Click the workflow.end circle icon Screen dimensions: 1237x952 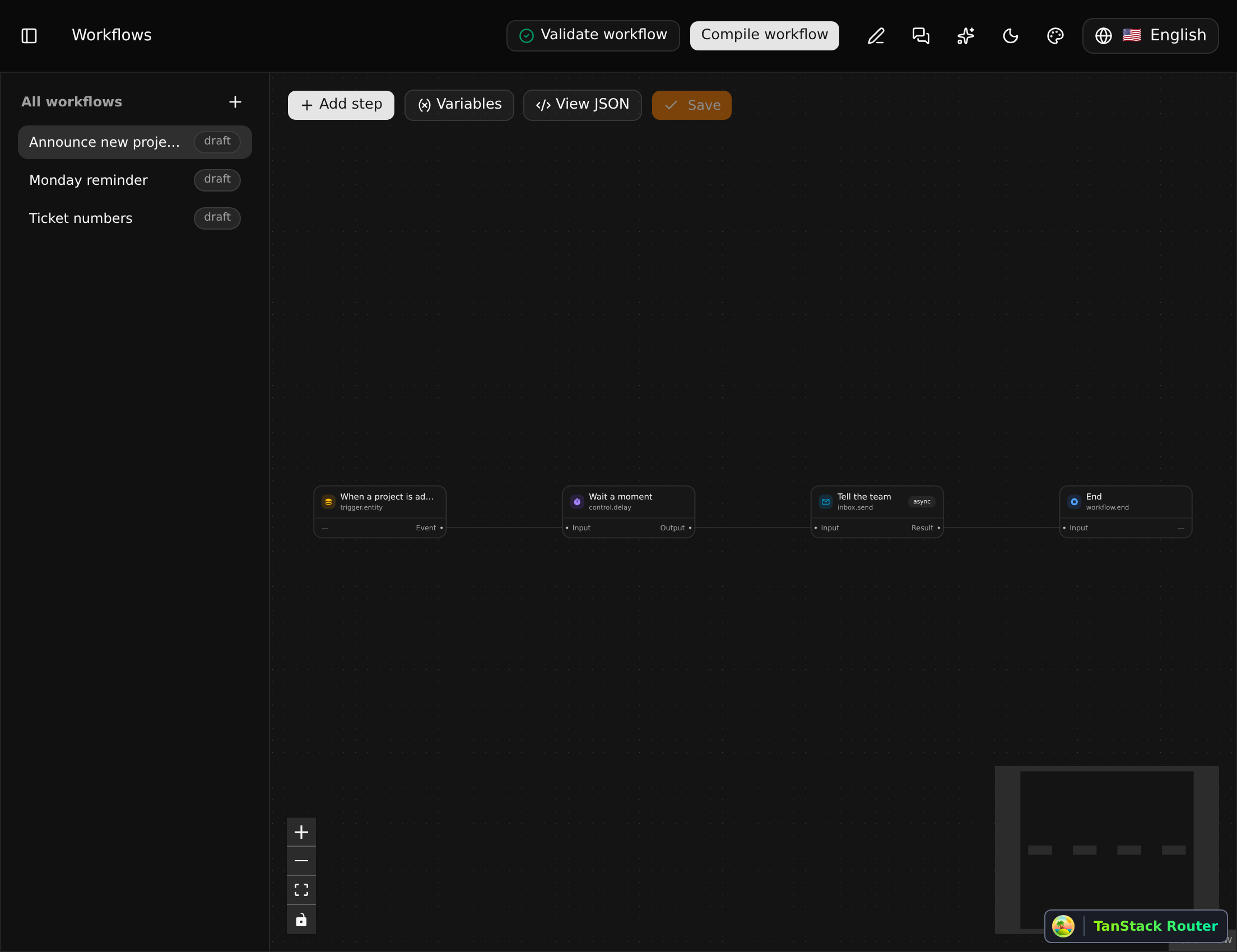coord(1075,501)
